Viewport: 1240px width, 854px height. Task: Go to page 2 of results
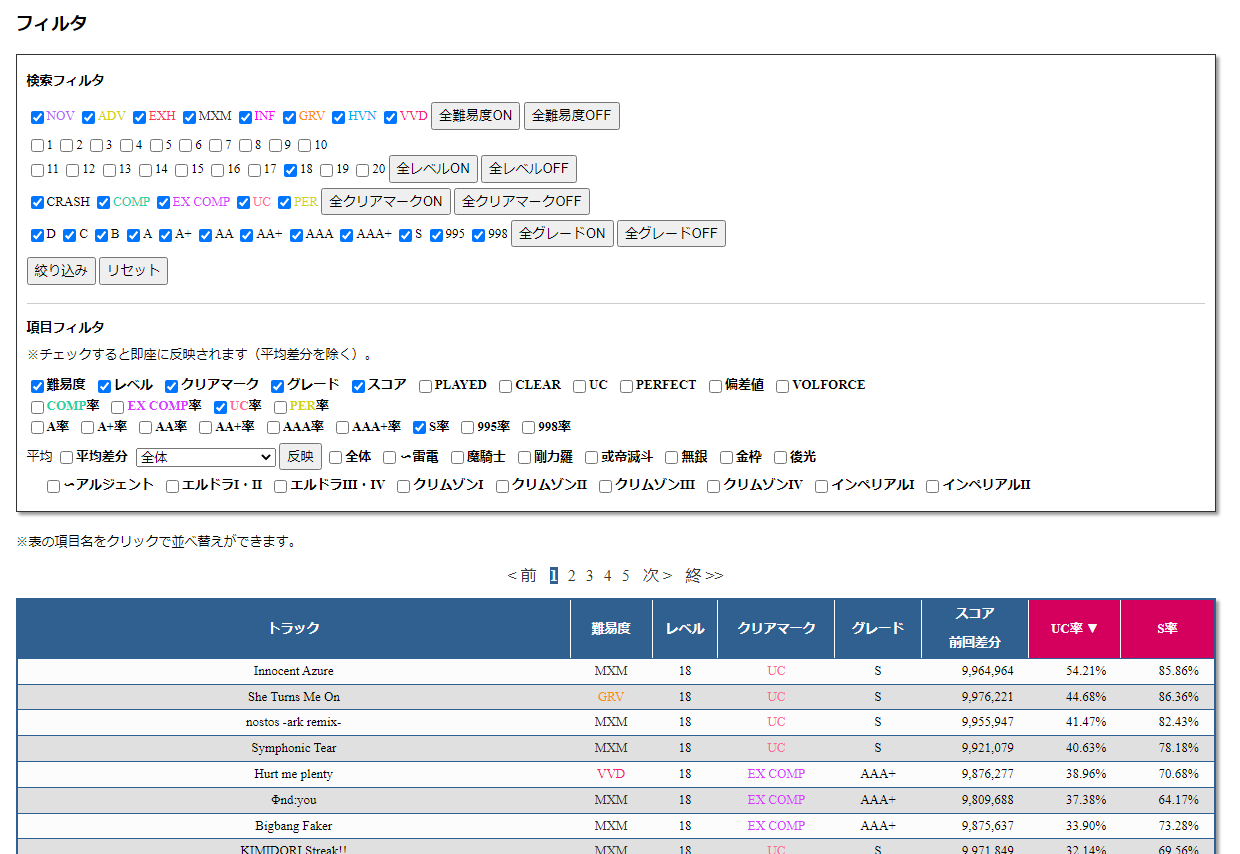[572, 576]
